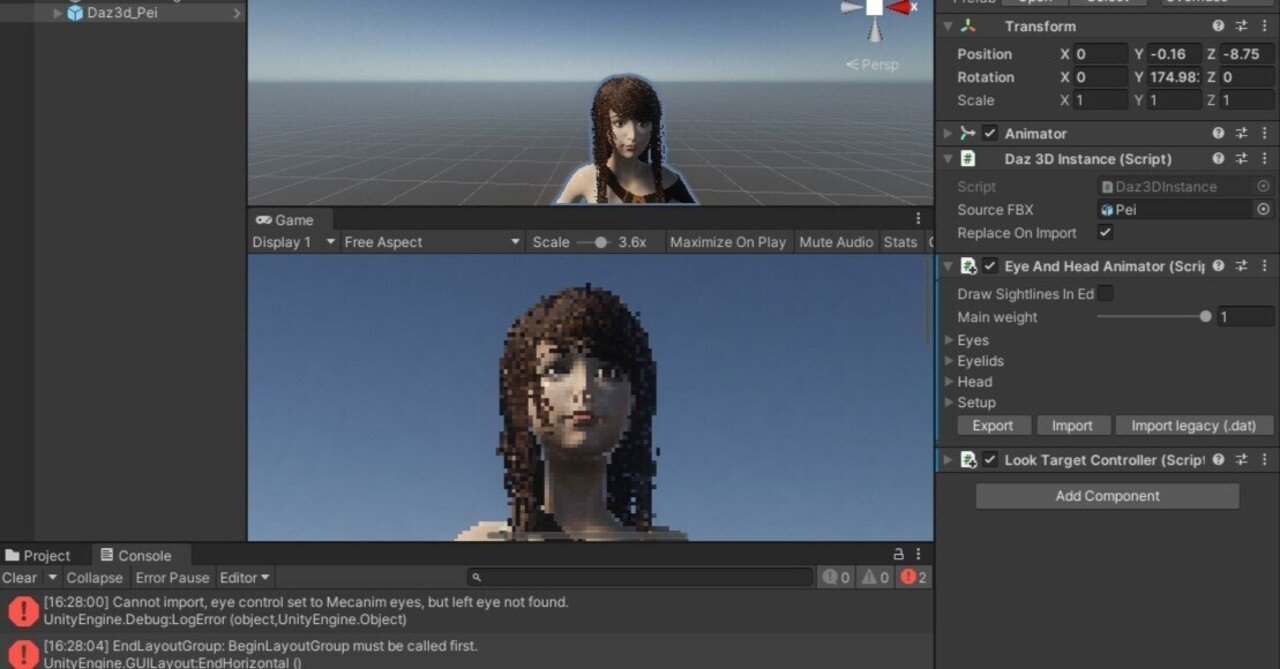Viewport: 1280px width, 669px height.
Task: Click the Eye And Head Animator presets icon
Action: [1241, 266]
